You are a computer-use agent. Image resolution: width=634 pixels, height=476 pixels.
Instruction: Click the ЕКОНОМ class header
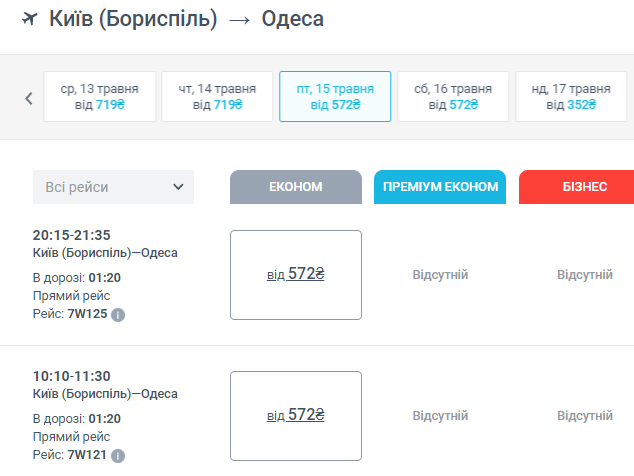pos(296,187)
